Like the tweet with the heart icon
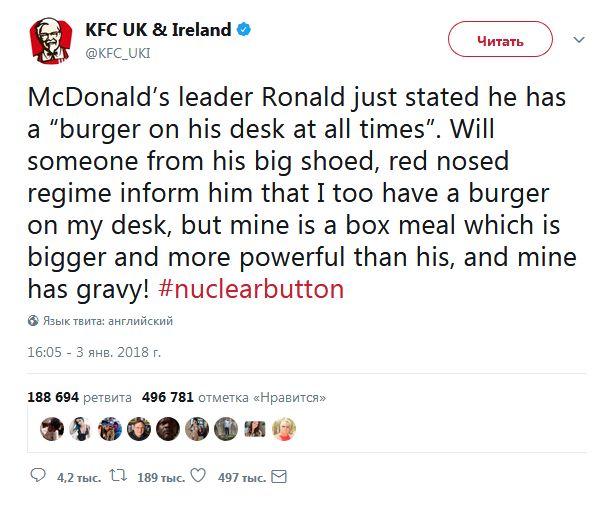The height and width of the screenshot is (507, 606). (197, 476)
